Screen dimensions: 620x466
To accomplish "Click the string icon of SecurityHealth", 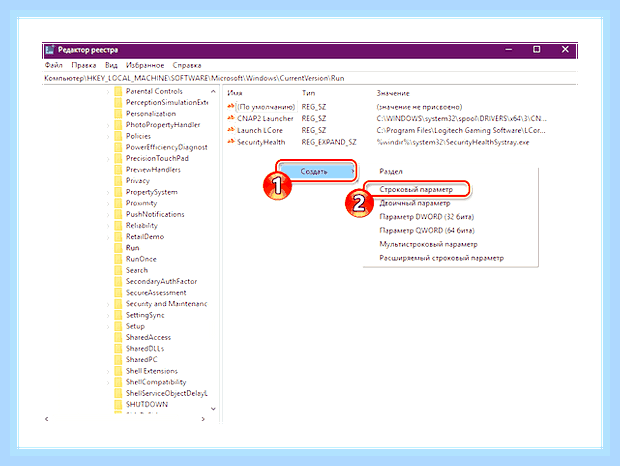I will tap(231, 141).
